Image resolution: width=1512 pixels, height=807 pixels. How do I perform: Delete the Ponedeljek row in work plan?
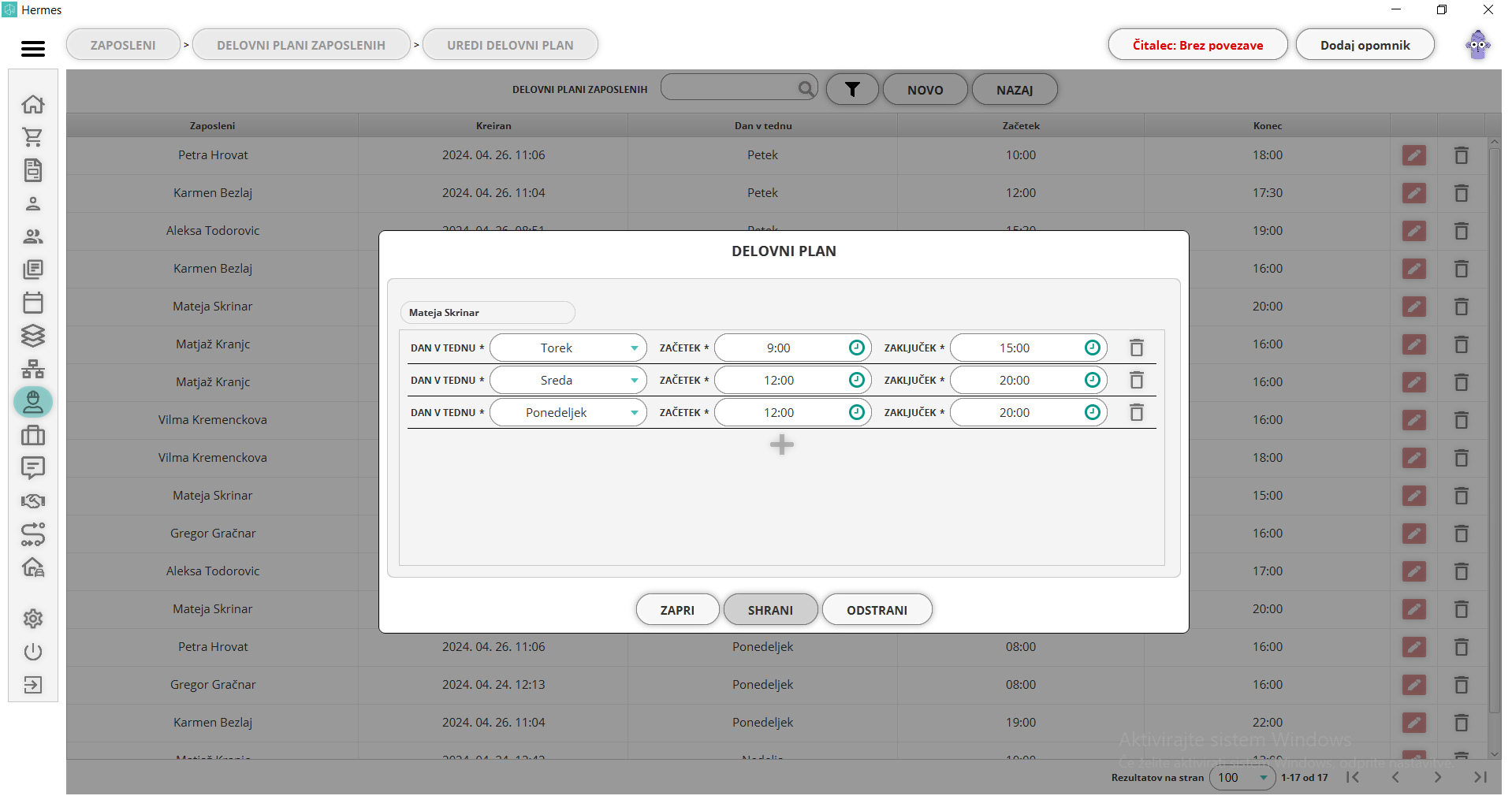point(1136,412)
